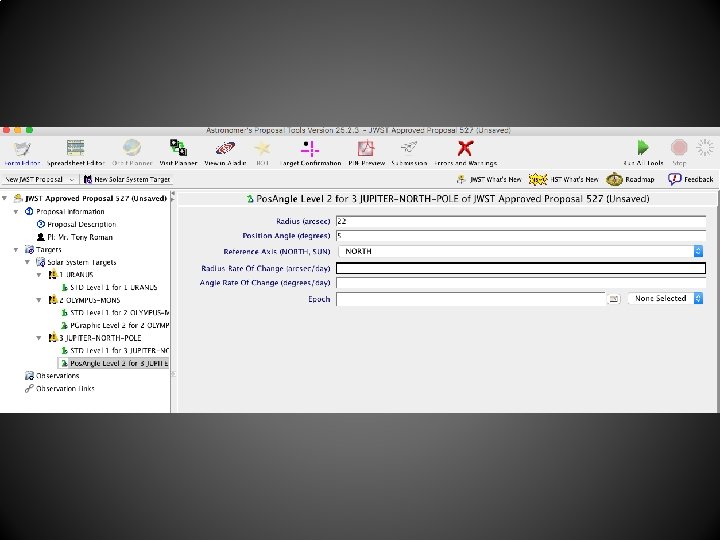The width and height of the screenshot is (720, 540).
Task: Open the Spreadsheet Editor tool
Action: (76, 153)
